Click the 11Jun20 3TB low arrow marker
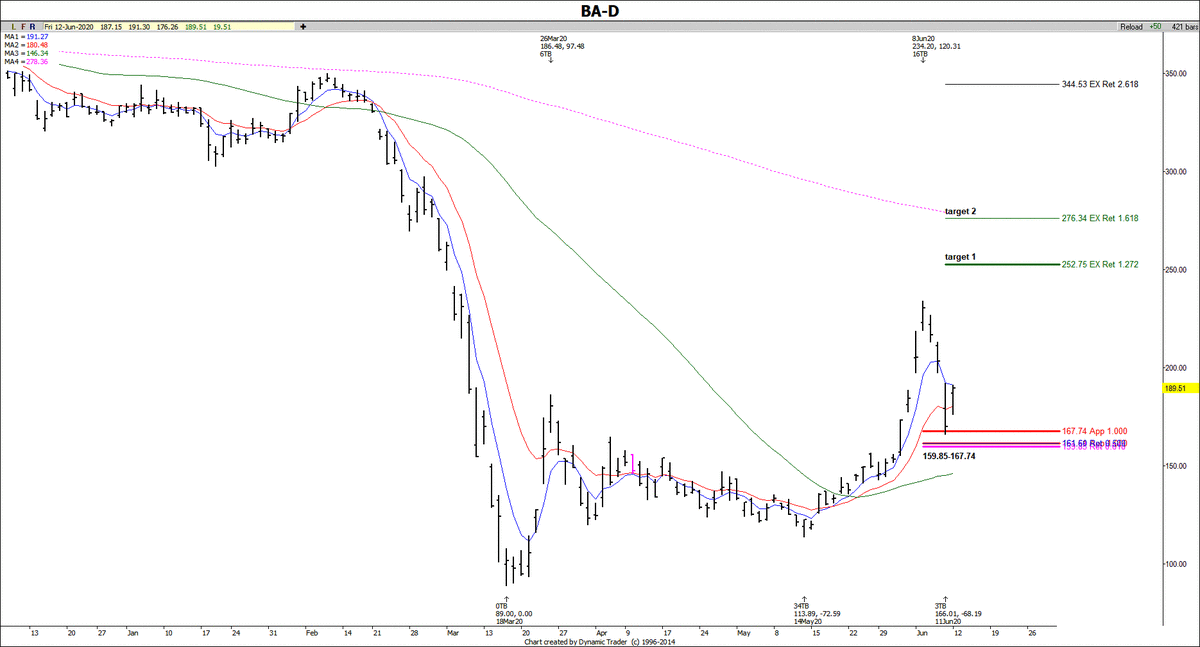Screen dimensions: 1200x647 click(945, 598)
